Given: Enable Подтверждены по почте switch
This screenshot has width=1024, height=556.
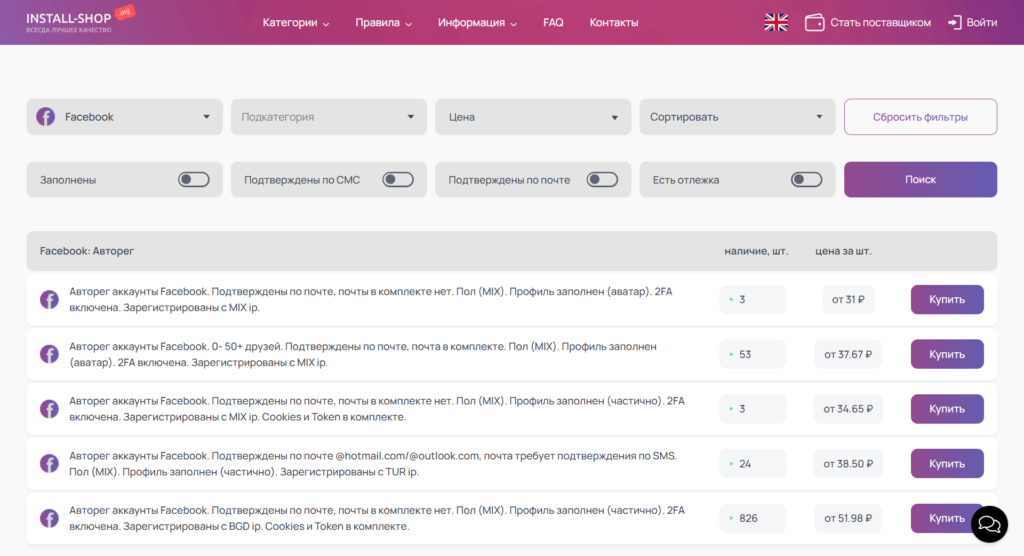Looking at the screenshot, I should 602,180.
